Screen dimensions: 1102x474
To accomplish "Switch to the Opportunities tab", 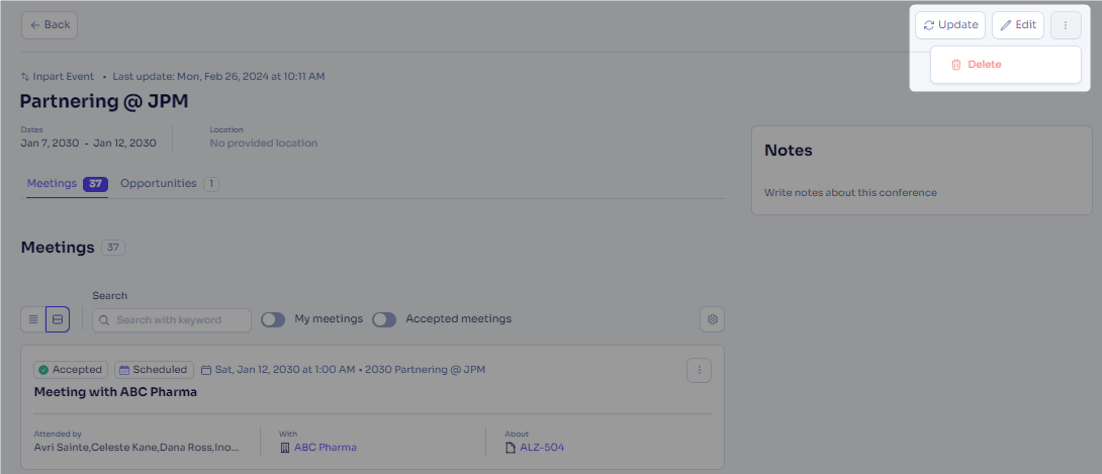I will 169,184.
